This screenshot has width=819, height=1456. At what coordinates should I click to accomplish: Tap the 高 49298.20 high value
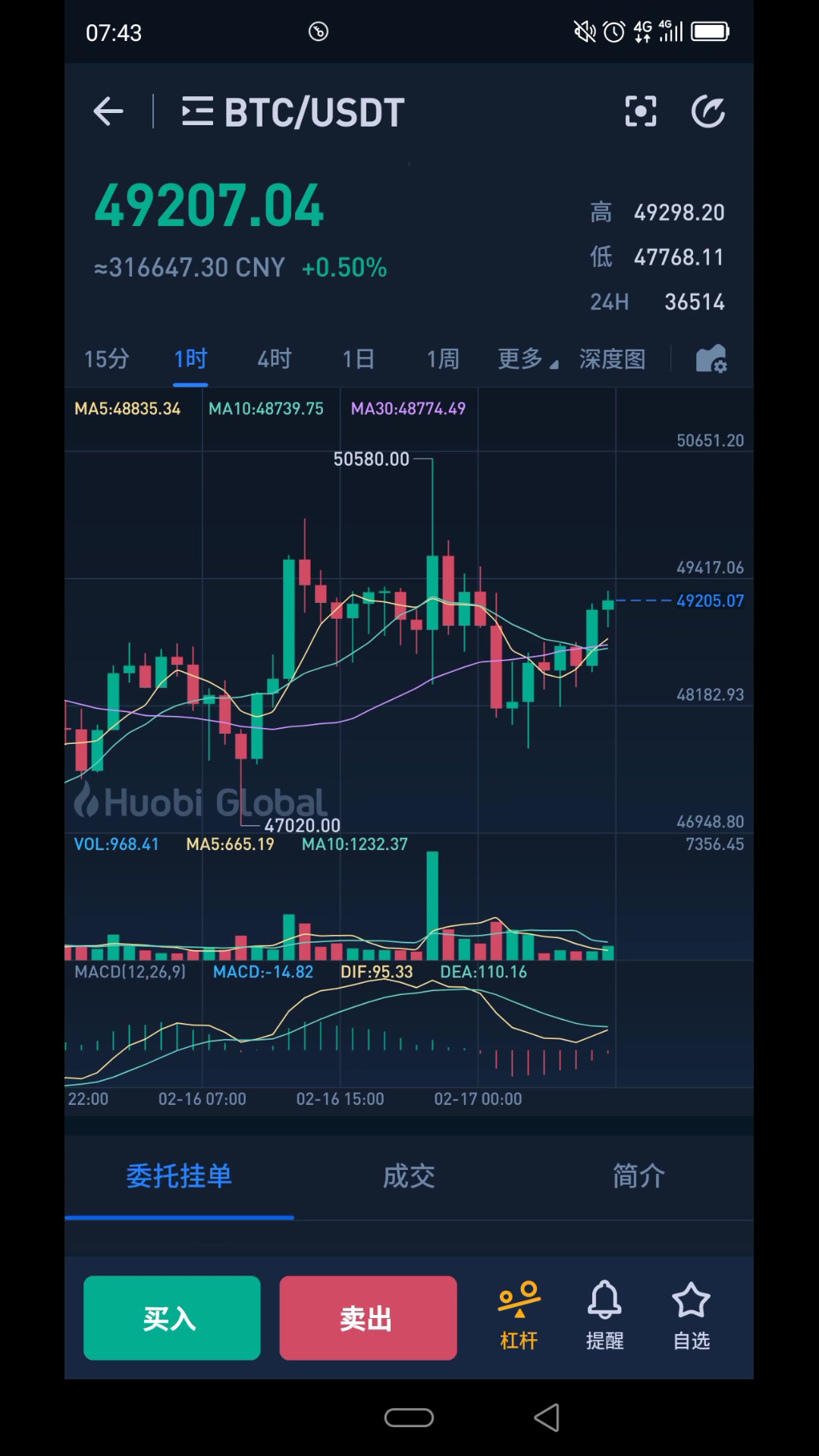pyautogui.click(x=657, y=212)
